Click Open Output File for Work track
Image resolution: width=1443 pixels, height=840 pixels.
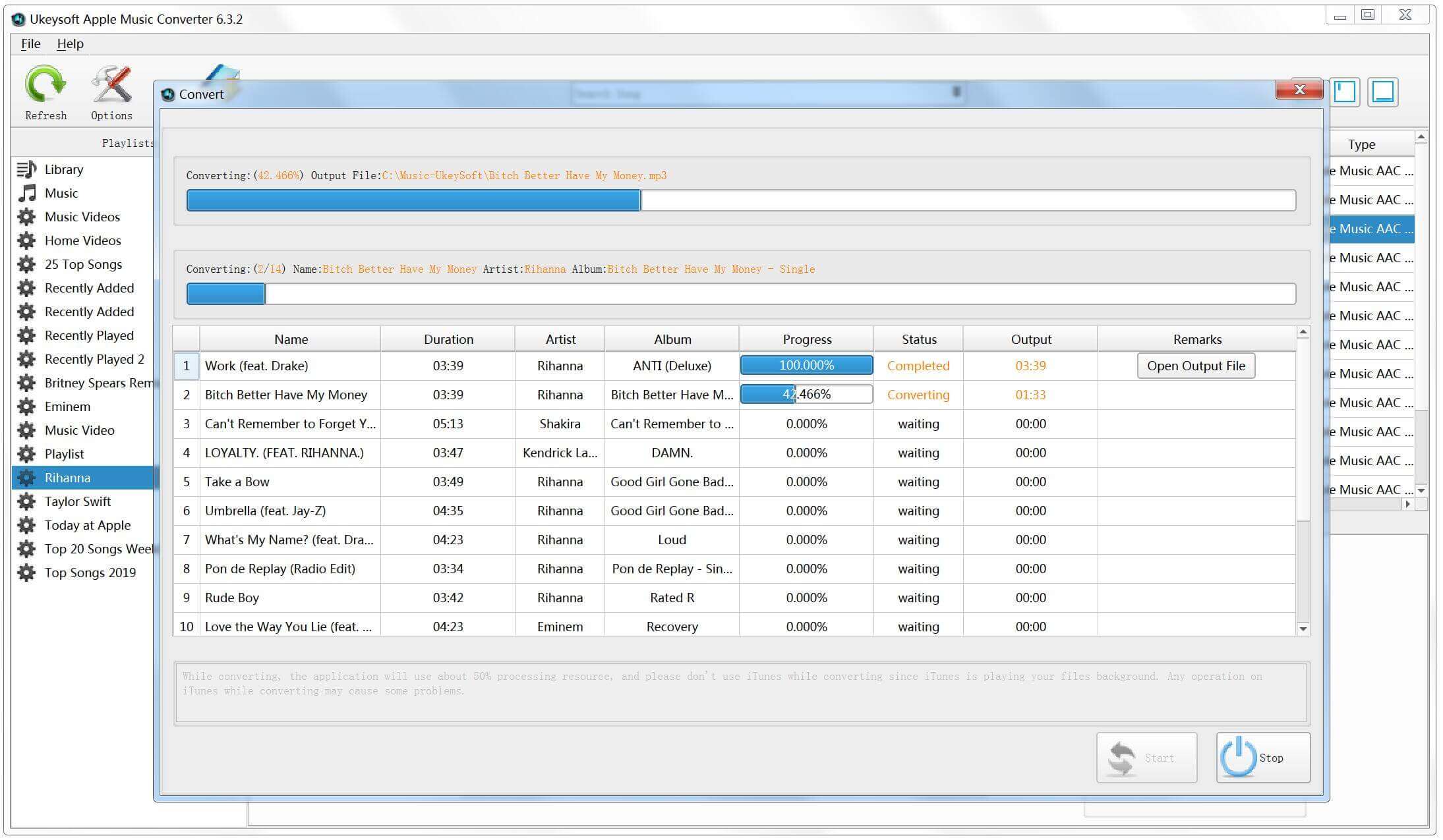[x=1197, y=364]
